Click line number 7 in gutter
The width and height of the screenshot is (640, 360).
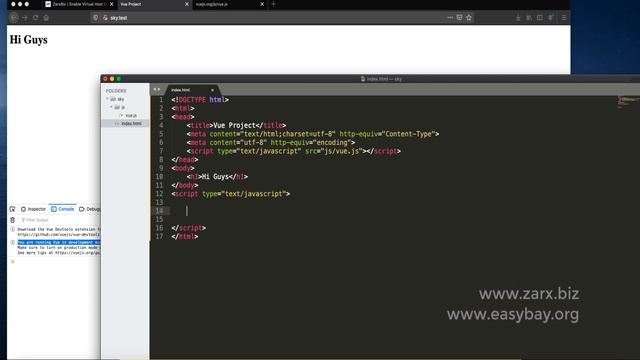[x=161, y=151]
